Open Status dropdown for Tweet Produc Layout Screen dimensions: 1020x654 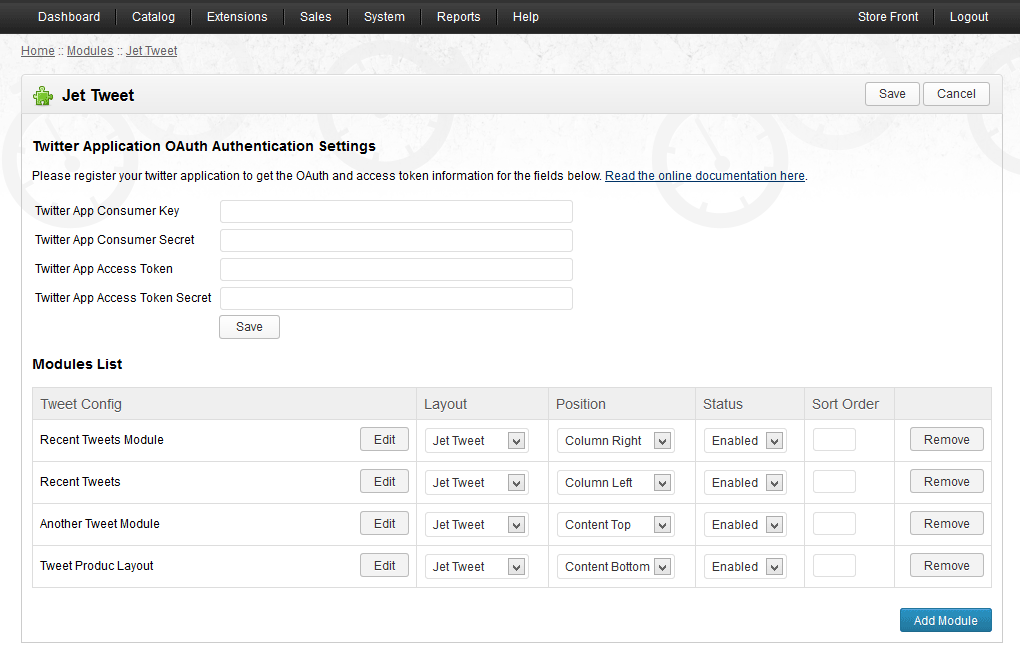point(745,566)
